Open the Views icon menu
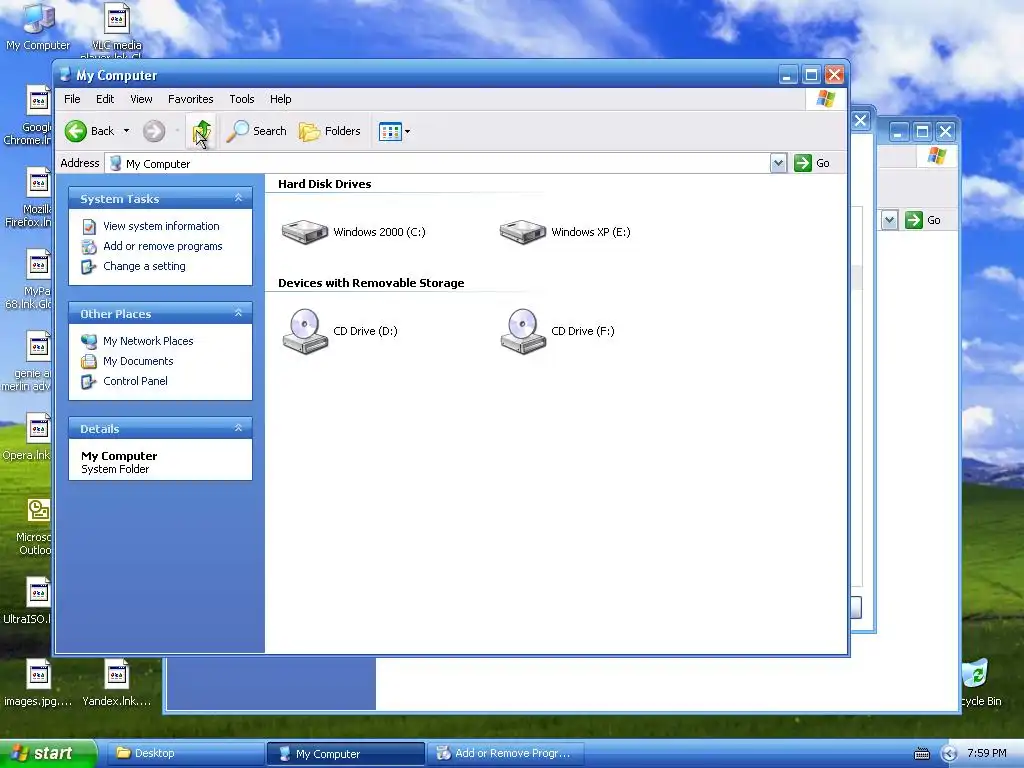 click(x=390, y=131)
